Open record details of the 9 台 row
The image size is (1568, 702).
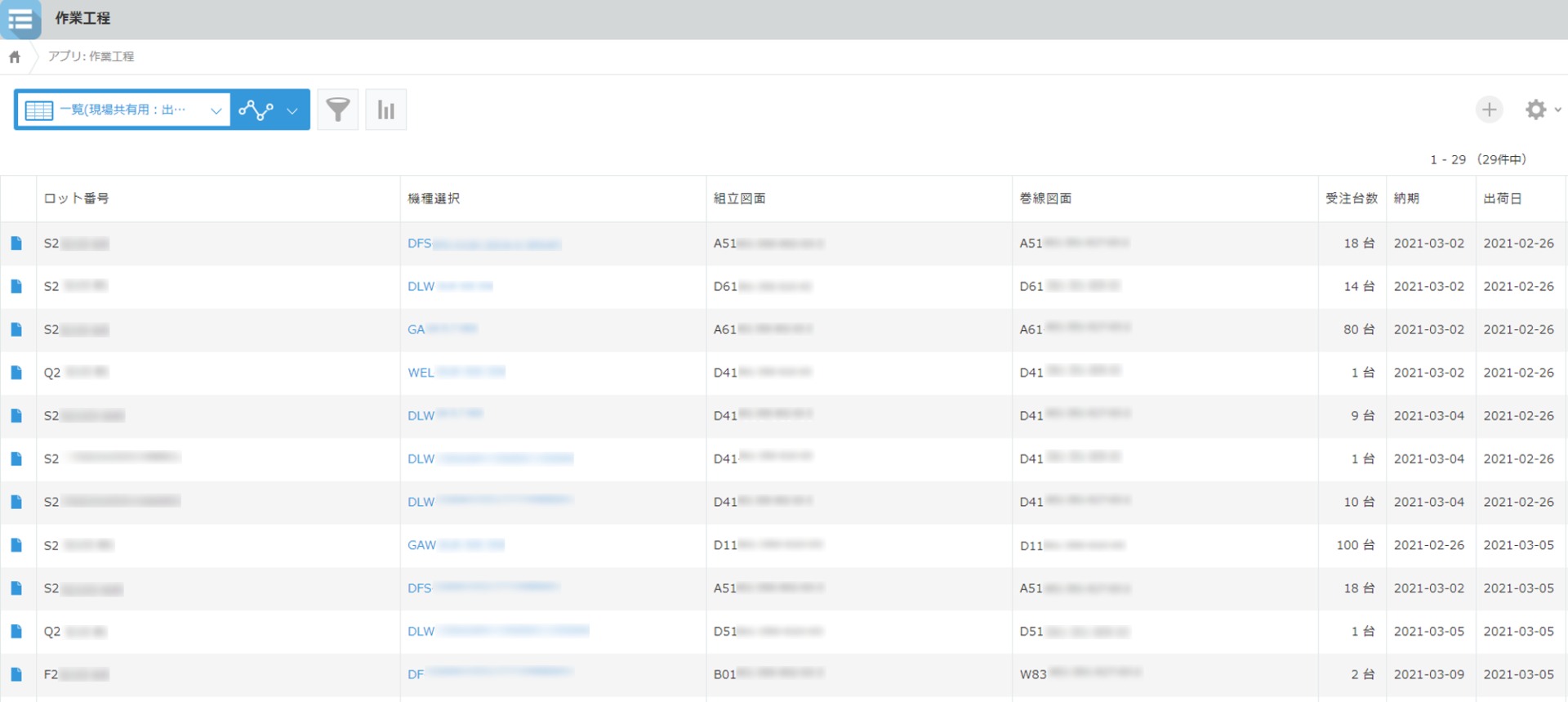pos(16,416)
